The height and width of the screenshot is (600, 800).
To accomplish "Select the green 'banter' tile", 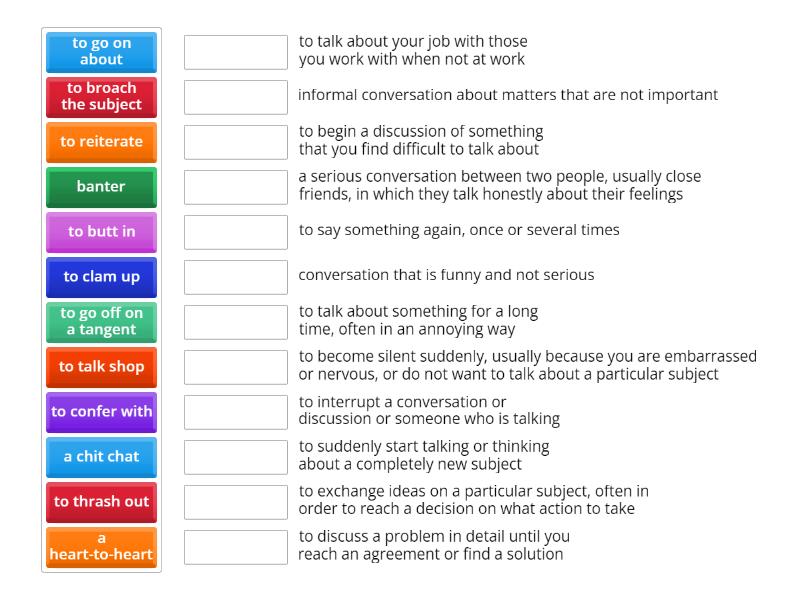I will 101,187.
